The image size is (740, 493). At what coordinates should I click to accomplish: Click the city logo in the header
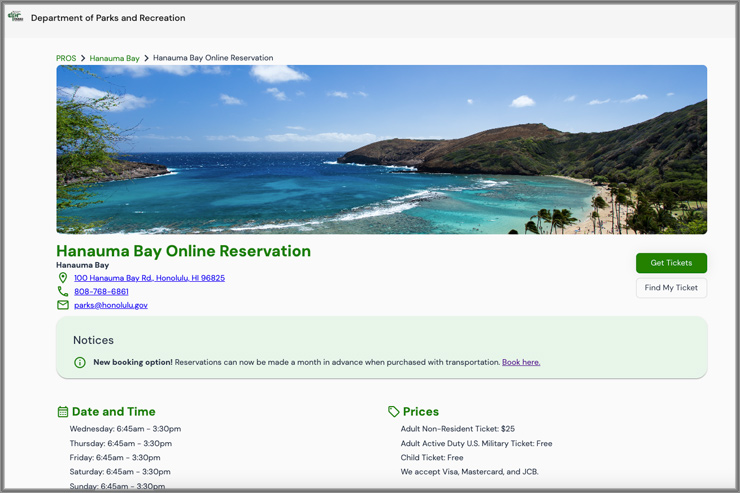[15, 17]
